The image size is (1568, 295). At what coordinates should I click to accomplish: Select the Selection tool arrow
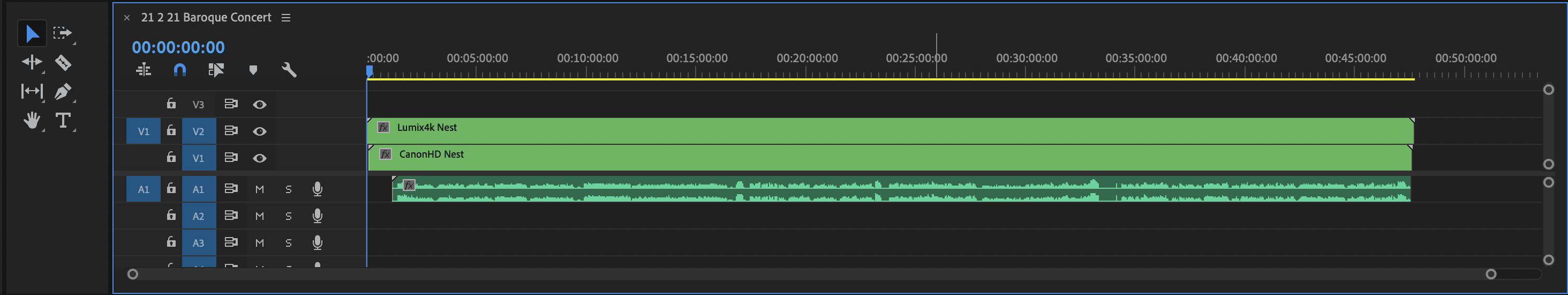32,33
